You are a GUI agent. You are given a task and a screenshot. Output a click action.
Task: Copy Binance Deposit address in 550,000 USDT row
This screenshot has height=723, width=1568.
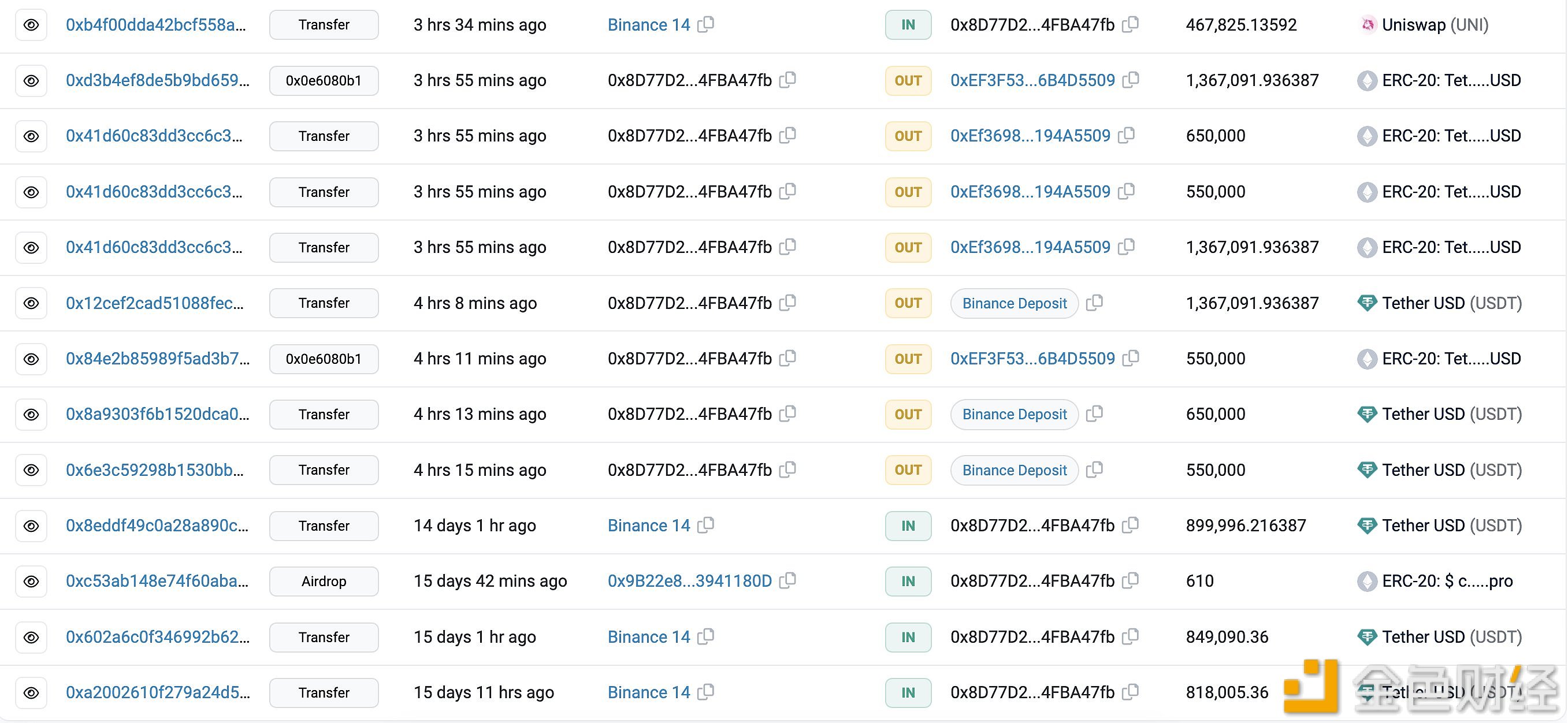tap(1094, 469)
